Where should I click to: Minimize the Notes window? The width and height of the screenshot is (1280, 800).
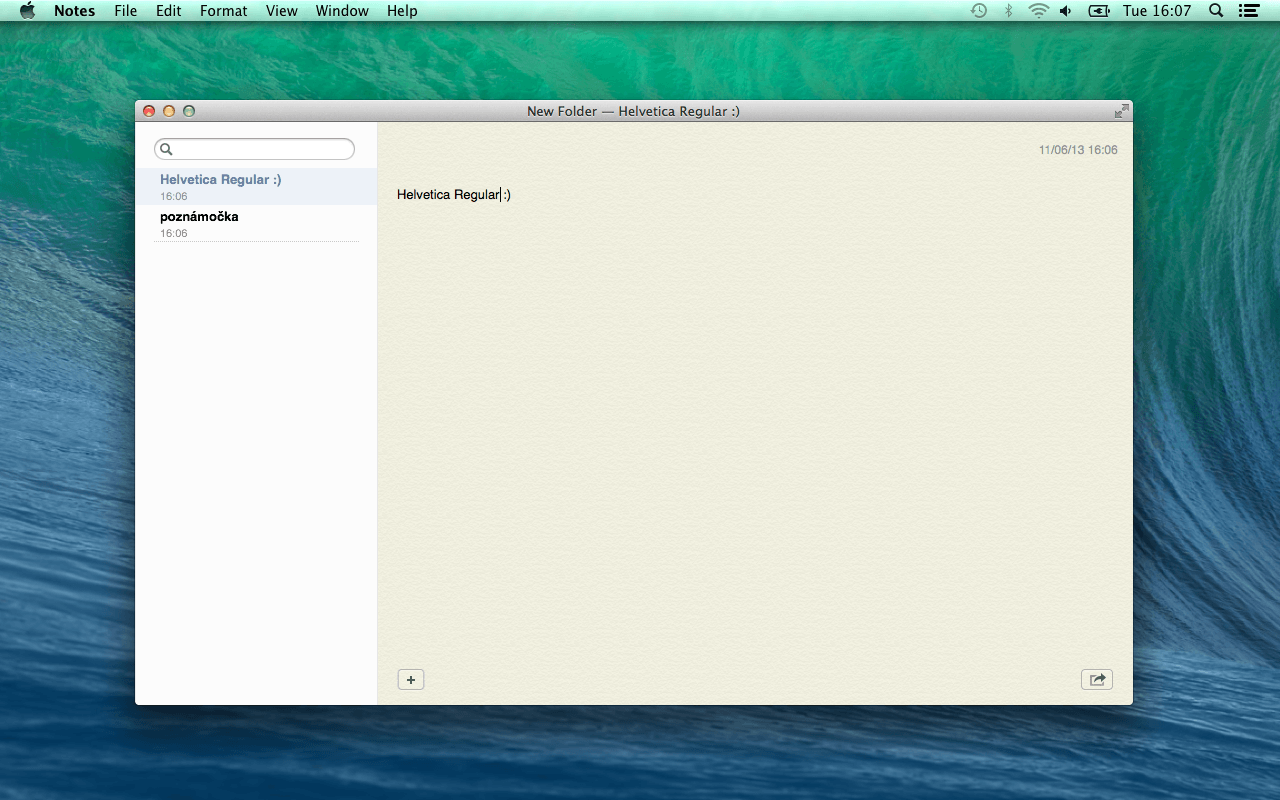pyautogui.click(x=169, y=111)
